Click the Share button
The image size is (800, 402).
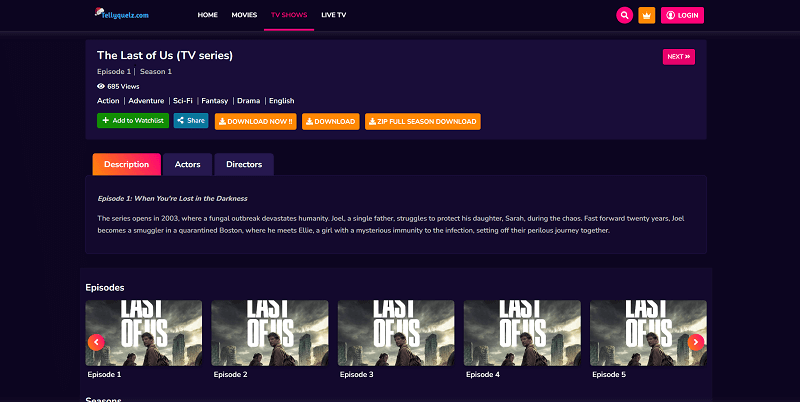pyautogui.click(x=191, y=120)
